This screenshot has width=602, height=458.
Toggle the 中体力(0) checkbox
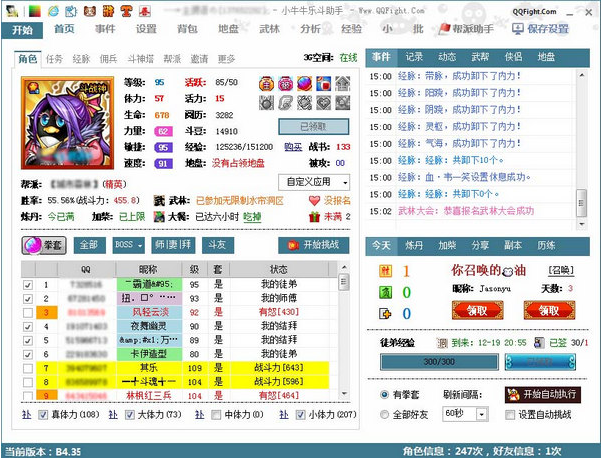tap(216, 415)
